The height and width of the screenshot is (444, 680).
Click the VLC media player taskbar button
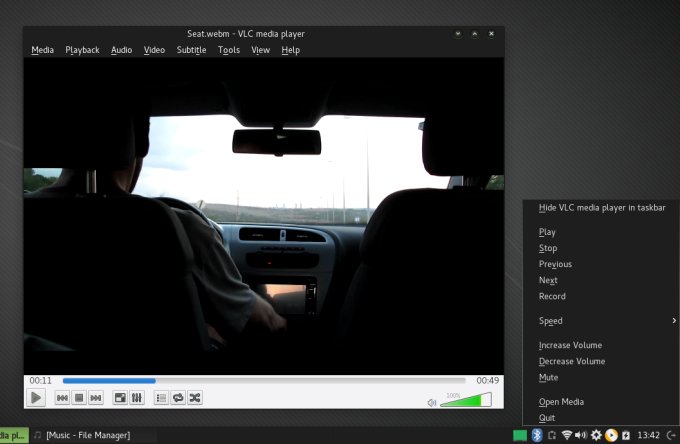[14, 435]
